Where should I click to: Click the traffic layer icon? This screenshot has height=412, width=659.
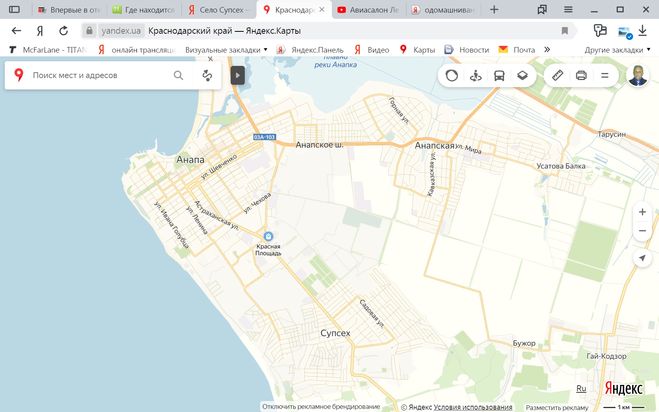coord(451,75)
